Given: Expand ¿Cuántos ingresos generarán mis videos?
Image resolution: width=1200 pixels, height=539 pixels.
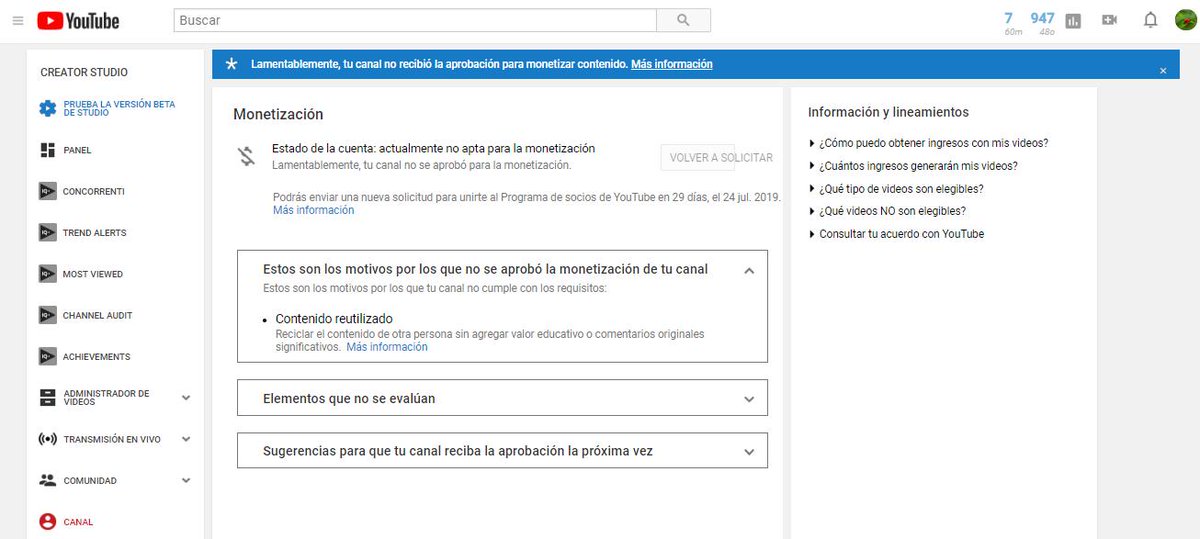Looking at the screenshot, I should 913,166.
